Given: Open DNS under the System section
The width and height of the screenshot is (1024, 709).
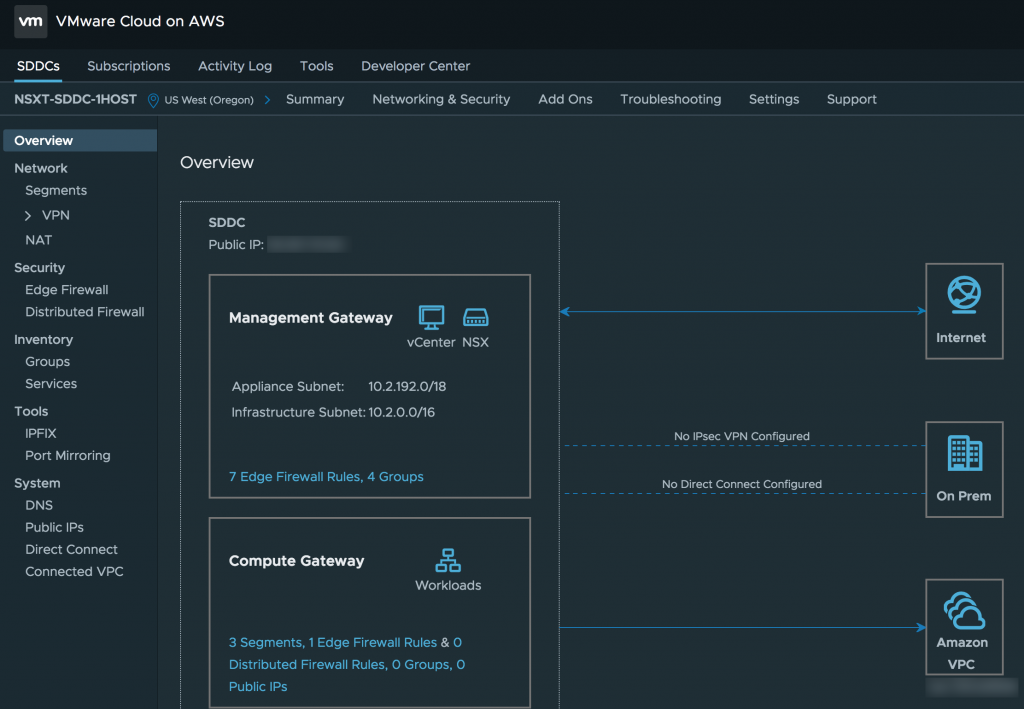Looking at the screenshot, I should click(37, 505).
